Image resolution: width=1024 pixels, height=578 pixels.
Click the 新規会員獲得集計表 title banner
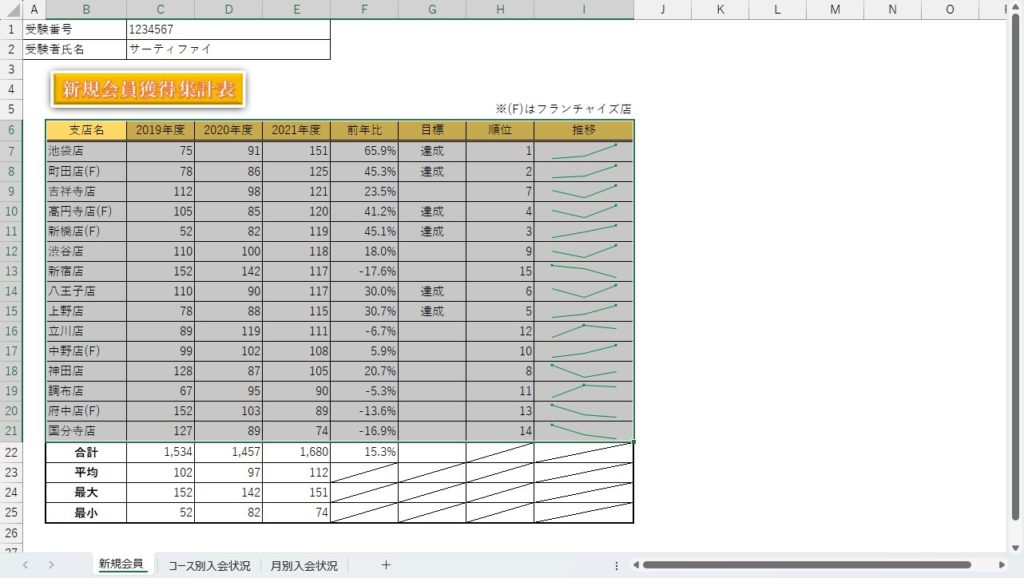(x=149, y=89)
